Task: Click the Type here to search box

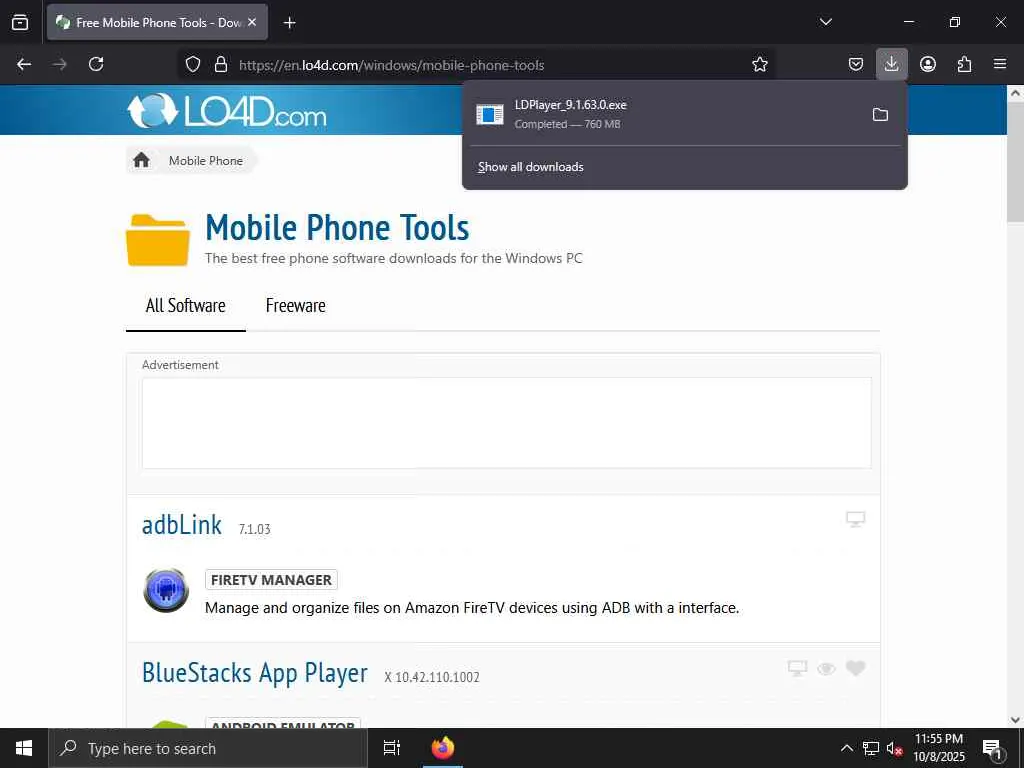Action: tap(208, 748)
